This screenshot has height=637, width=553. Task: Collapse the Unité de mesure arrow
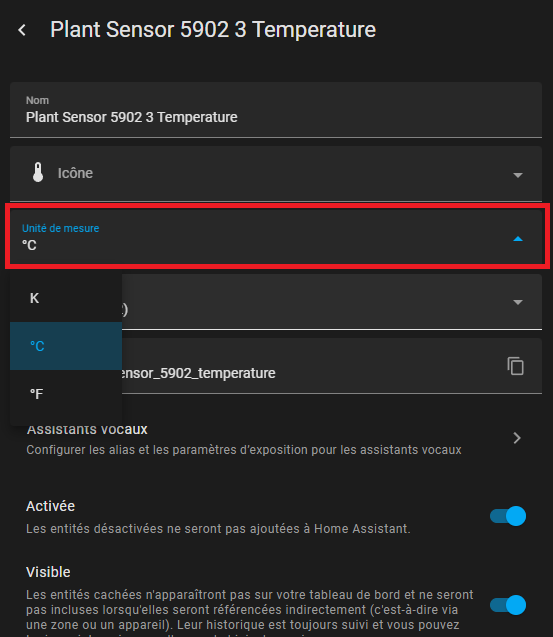click(518, 238)
